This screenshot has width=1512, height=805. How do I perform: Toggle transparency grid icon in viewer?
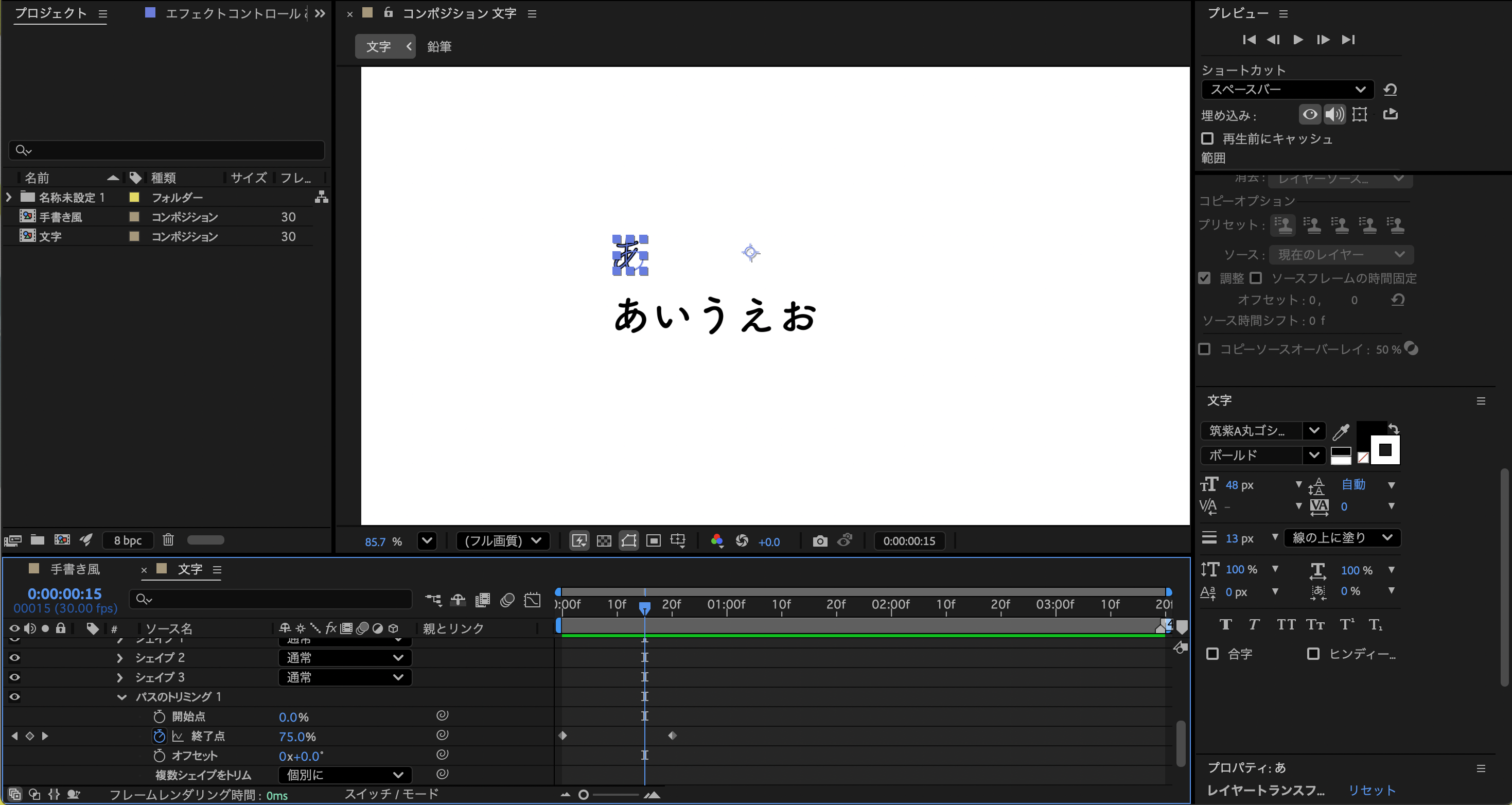coord(604,541)
